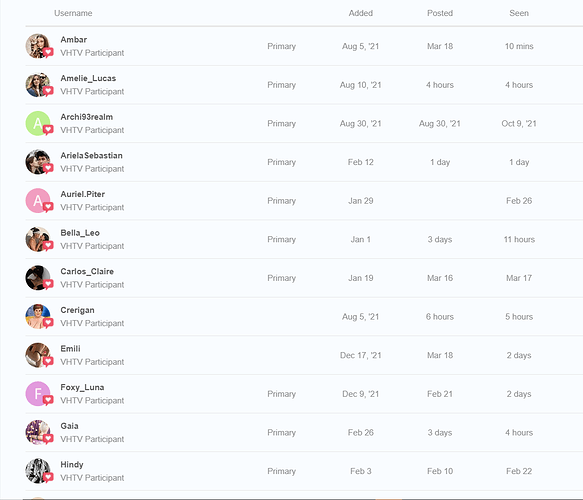Open ArielaSebastian username link
The height and width of the screenshot is (500, 583).
[x=91, y=155]
